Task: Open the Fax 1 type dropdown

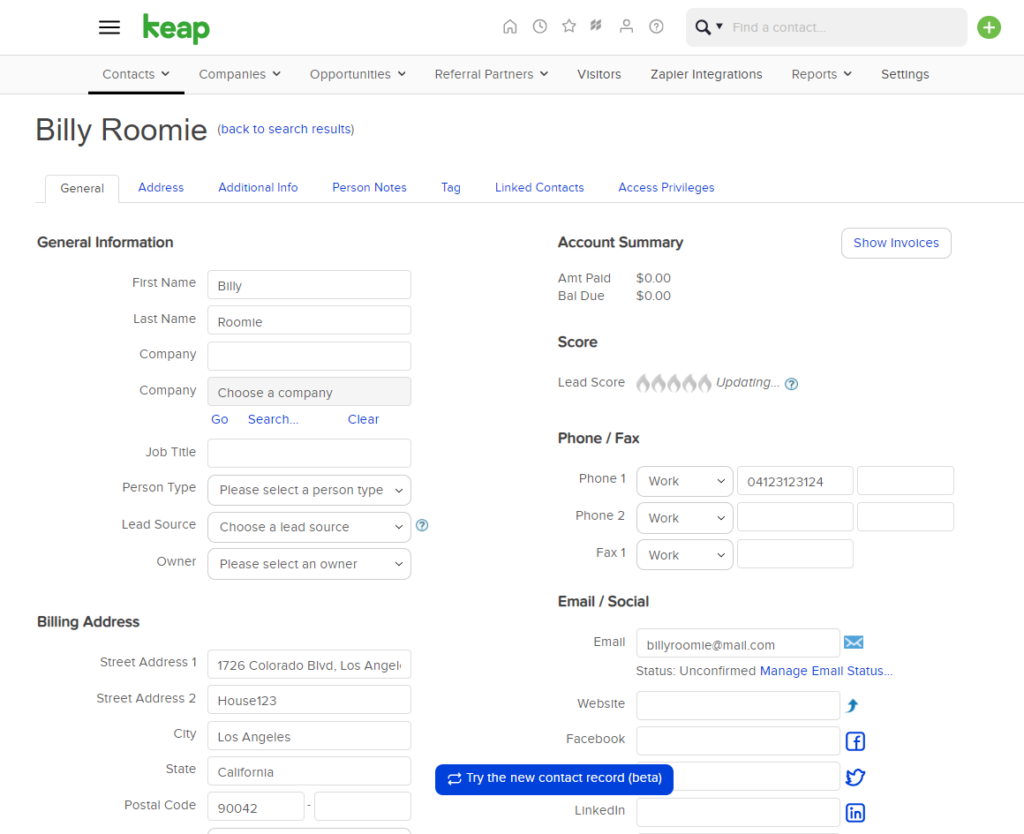Action: tap(685, 555)
